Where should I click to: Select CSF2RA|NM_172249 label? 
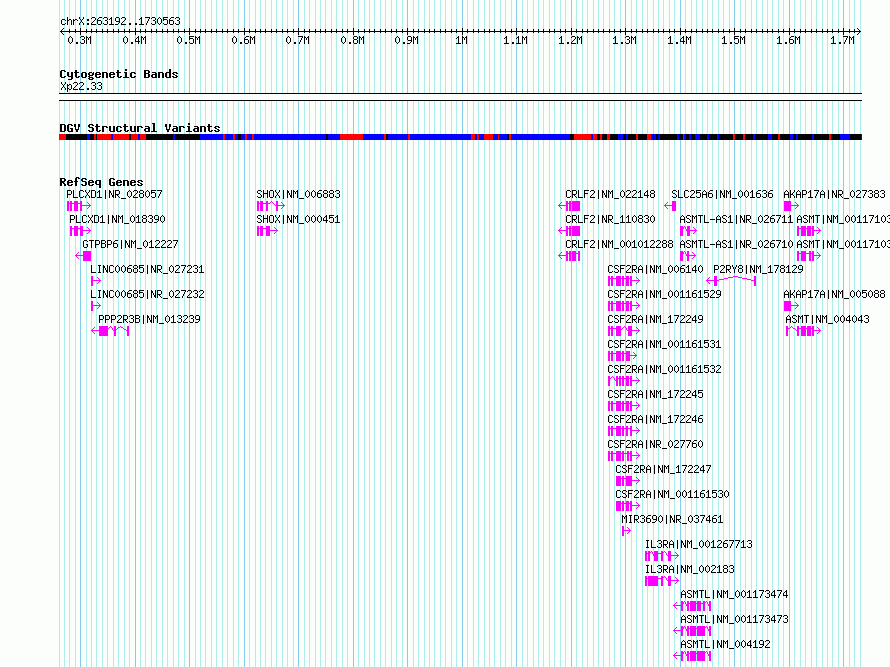point(655,319)
